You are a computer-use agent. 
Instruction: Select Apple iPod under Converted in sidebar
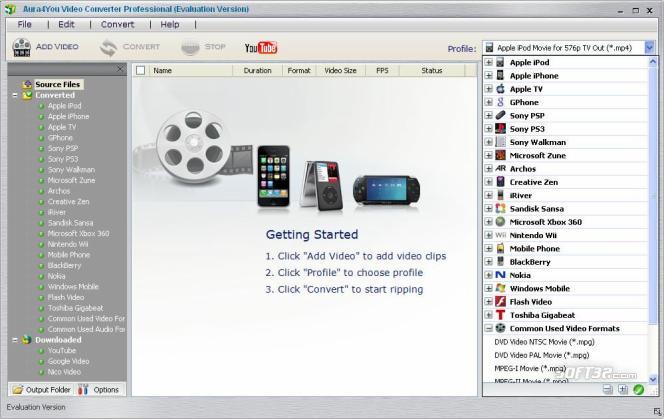(x=64, y=105)
